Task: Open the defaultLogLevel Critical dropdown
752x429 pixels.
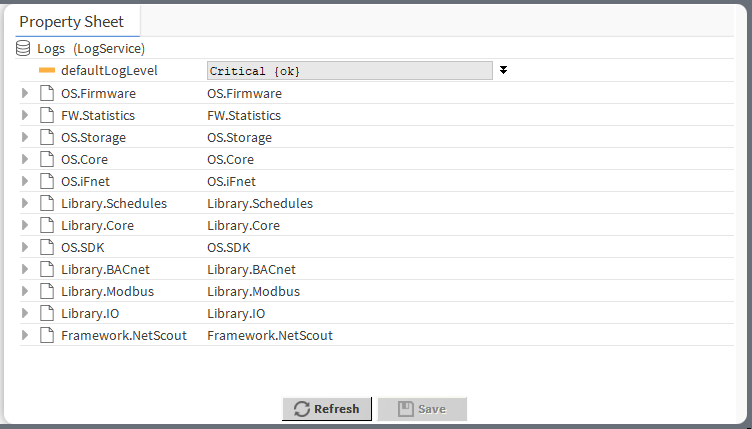Action: (x=349, y=71)
